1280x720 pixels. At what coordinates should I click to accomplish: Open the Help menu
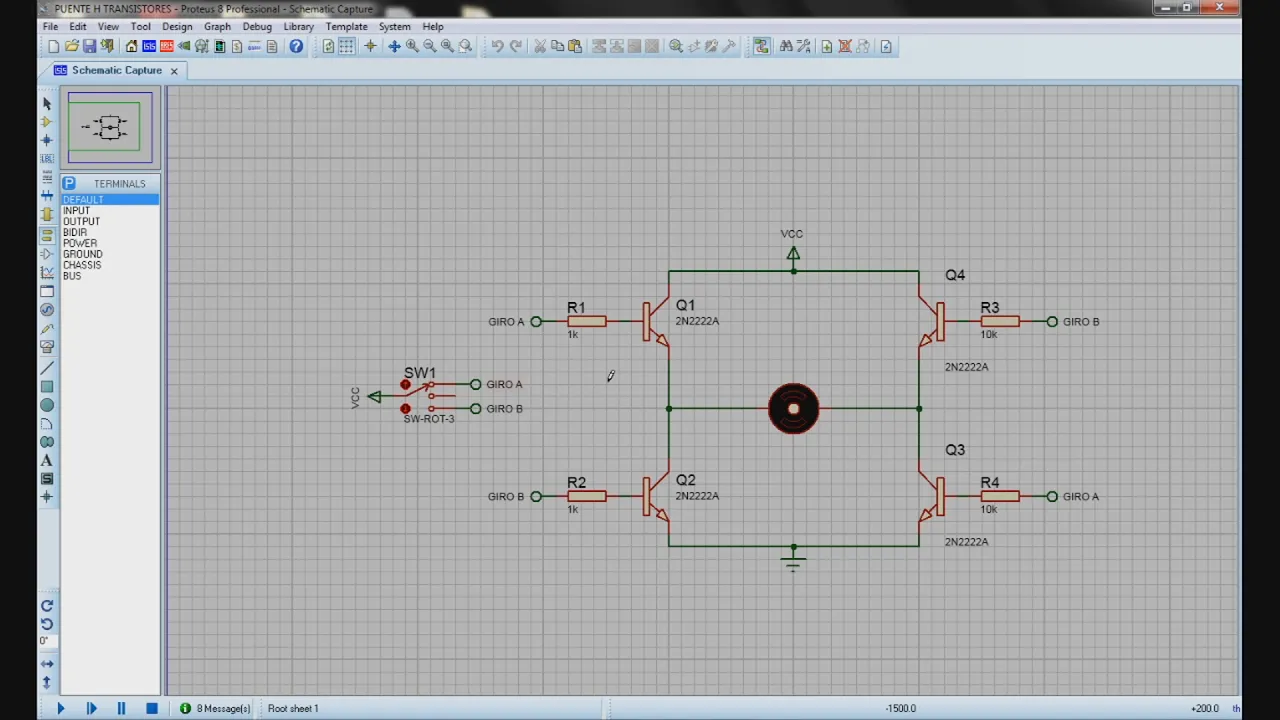(x=433, y=26)
